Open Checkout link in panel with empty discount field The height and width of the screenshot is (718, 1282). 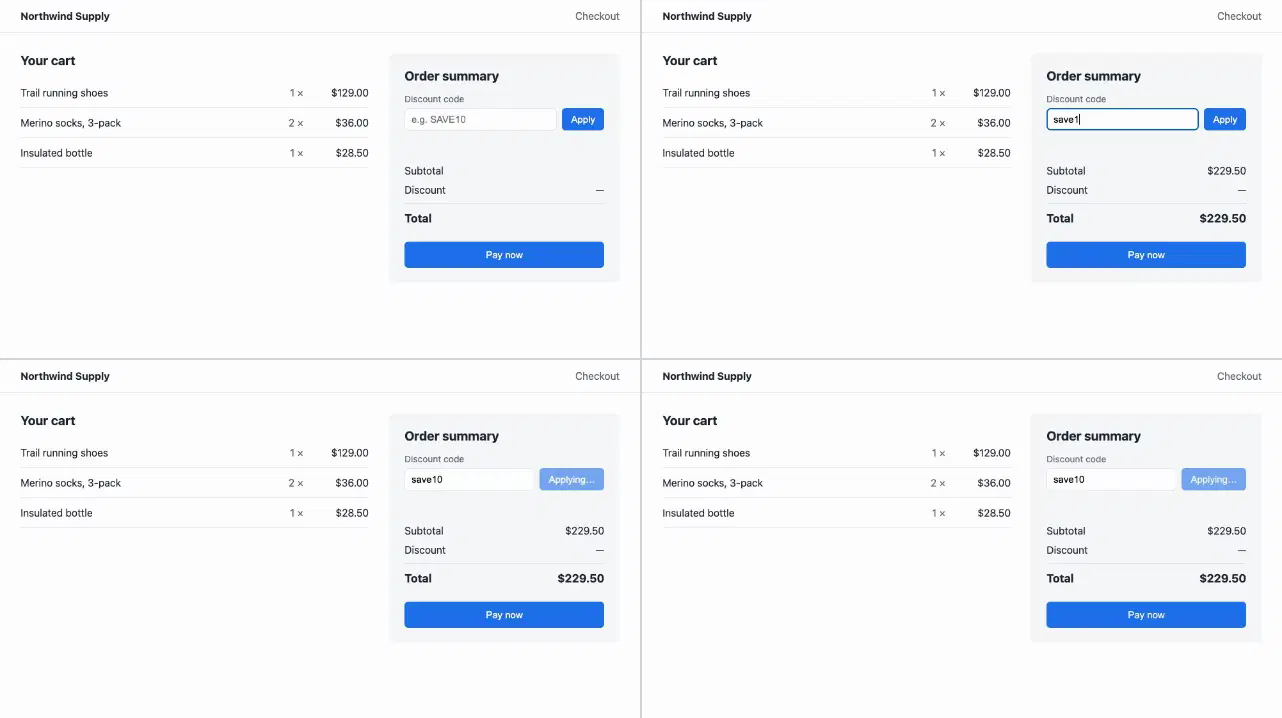click(597, 16)
